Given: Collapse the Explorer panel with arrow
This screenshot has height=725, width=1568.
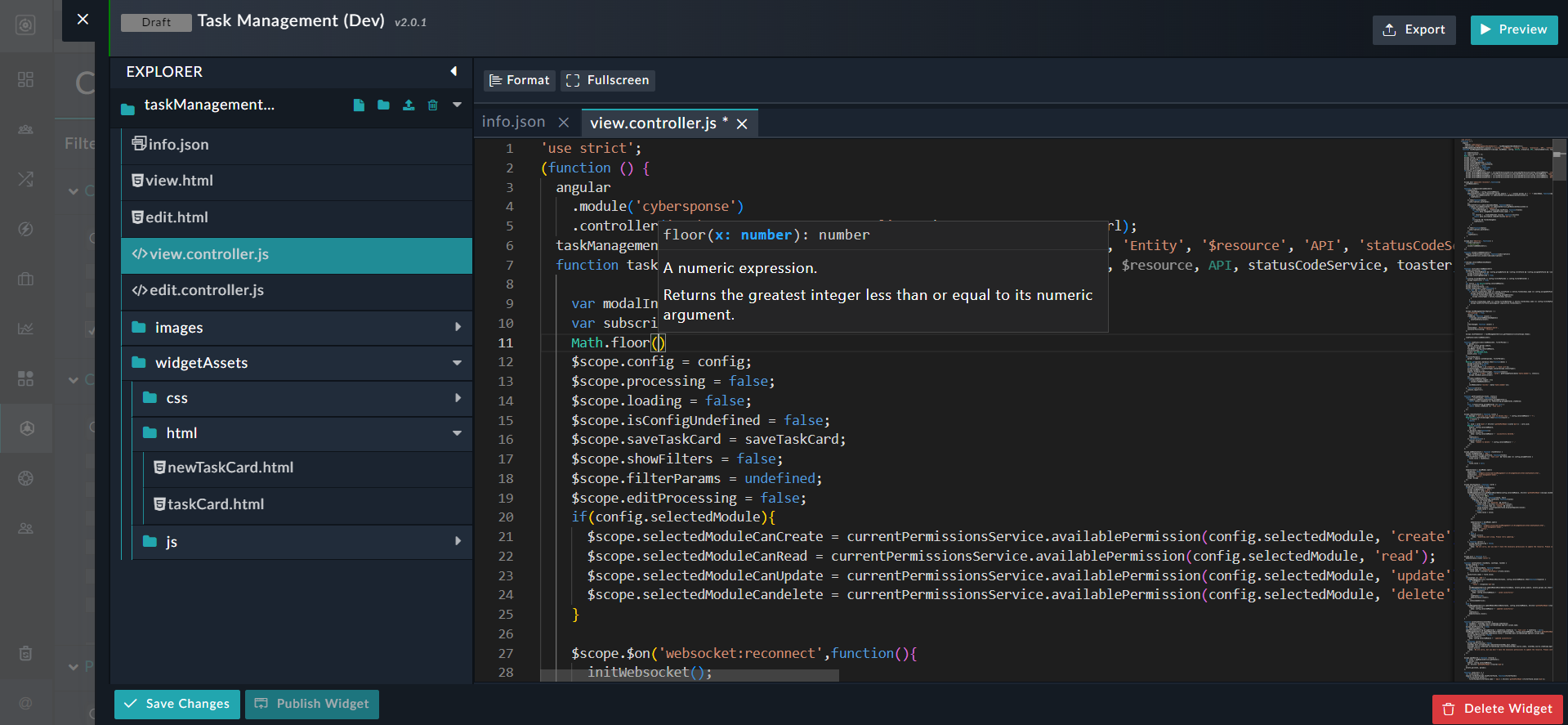Looking at the screenshot, I should pos(453,72).
